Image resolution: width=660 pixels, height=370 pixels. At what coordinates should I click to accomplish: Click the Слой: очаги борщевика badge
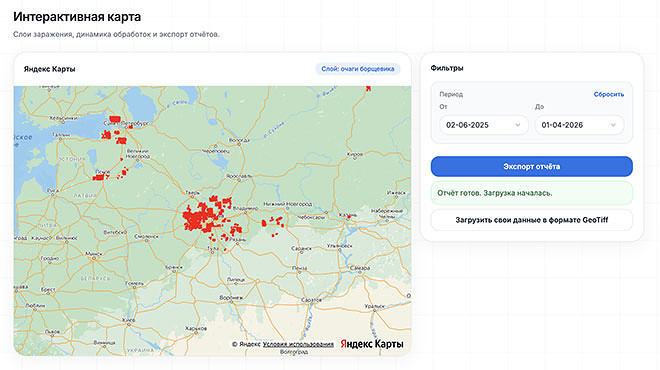pyautogui.click(x=358, y=69)
